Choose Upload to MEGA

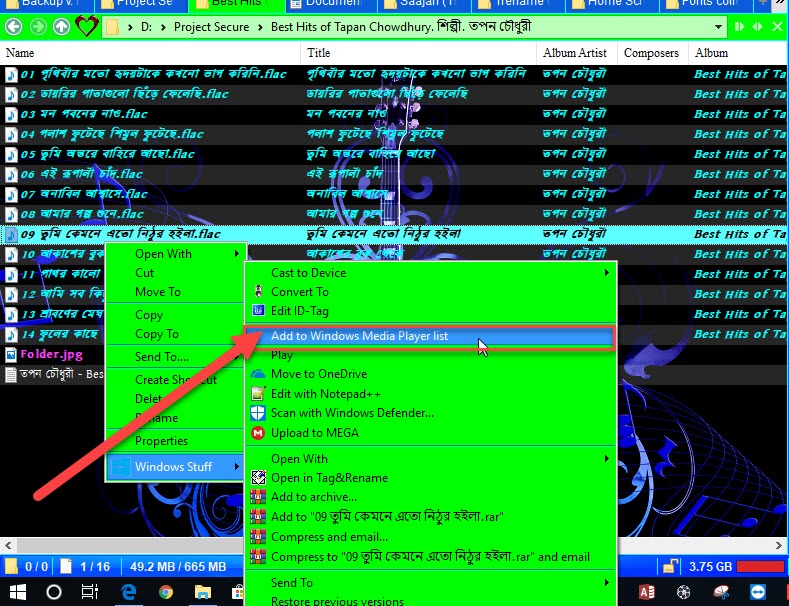[314, 433]
